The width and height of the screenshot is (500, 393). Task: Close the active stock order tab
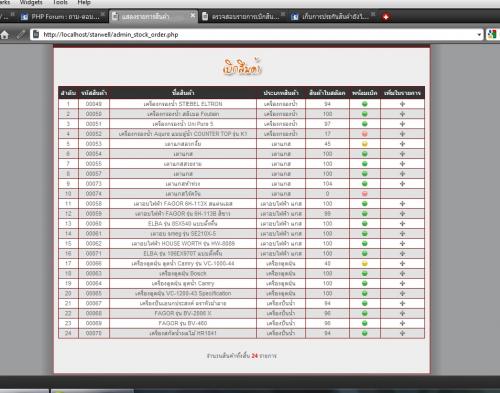193,15
